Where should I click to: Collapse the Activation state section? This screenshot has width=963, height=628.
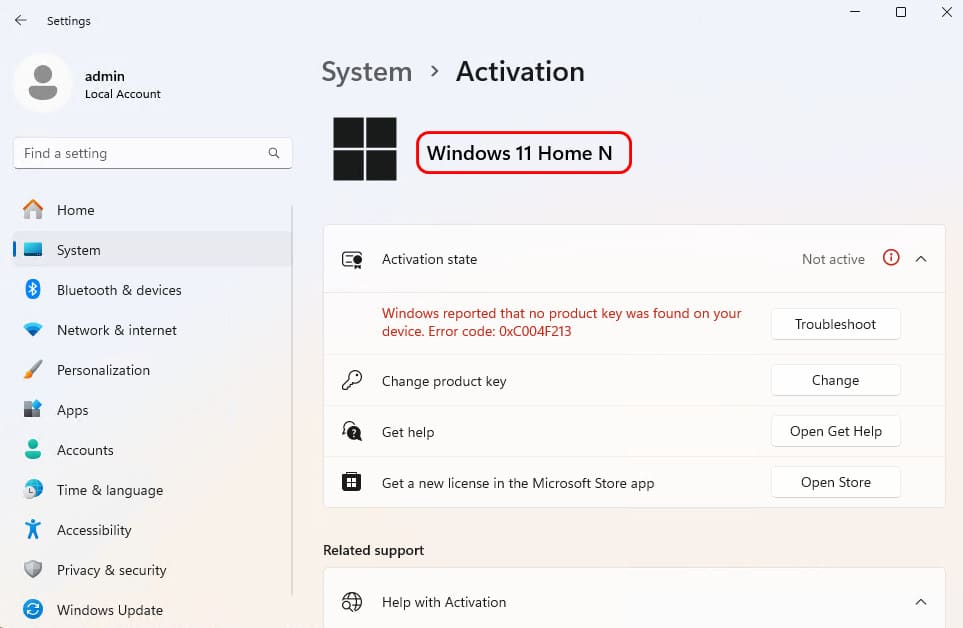pyautogui.click(x=921, y=259)
